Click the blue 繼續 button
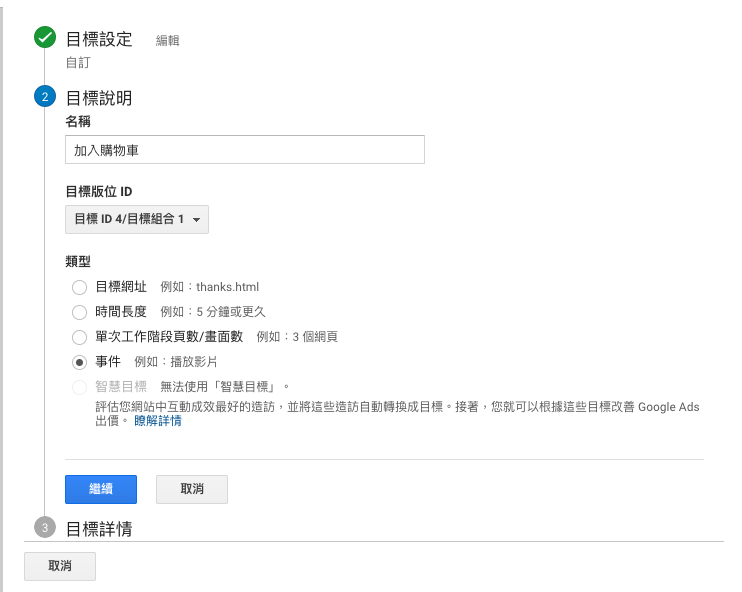742x592 pixels. click(x=101, y=489)
